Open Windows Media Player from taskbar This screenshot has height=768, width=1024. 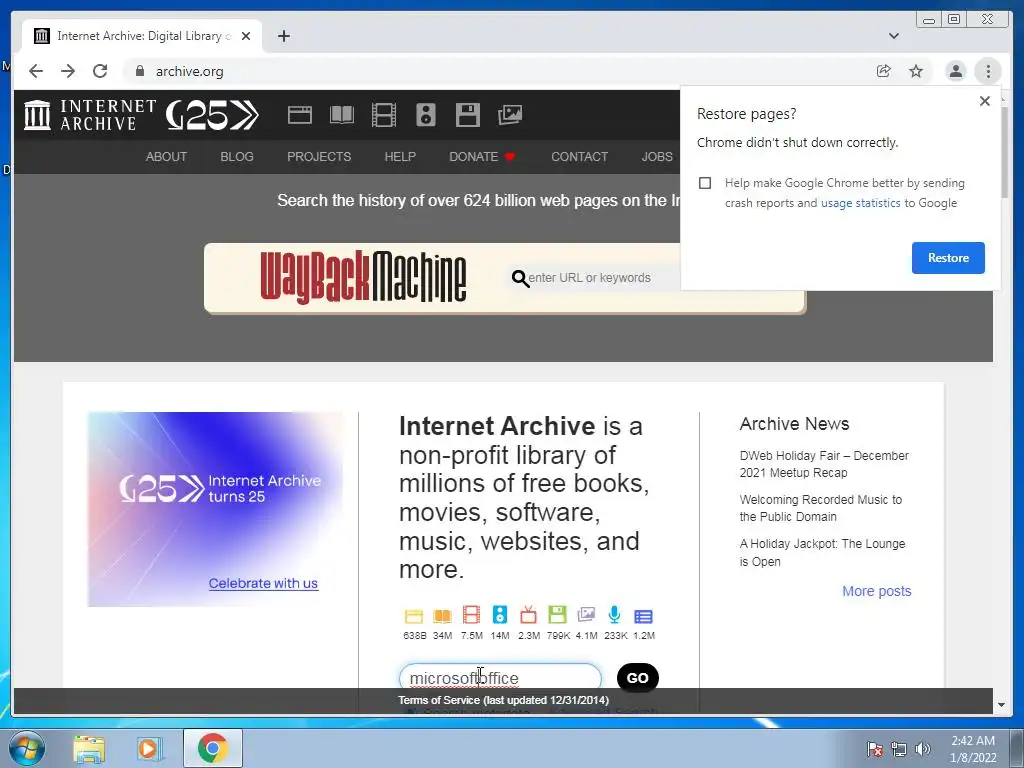(x=150, y=748)
